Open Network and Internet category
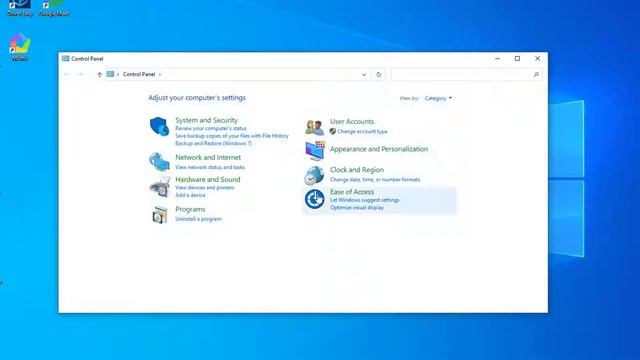 208,157
